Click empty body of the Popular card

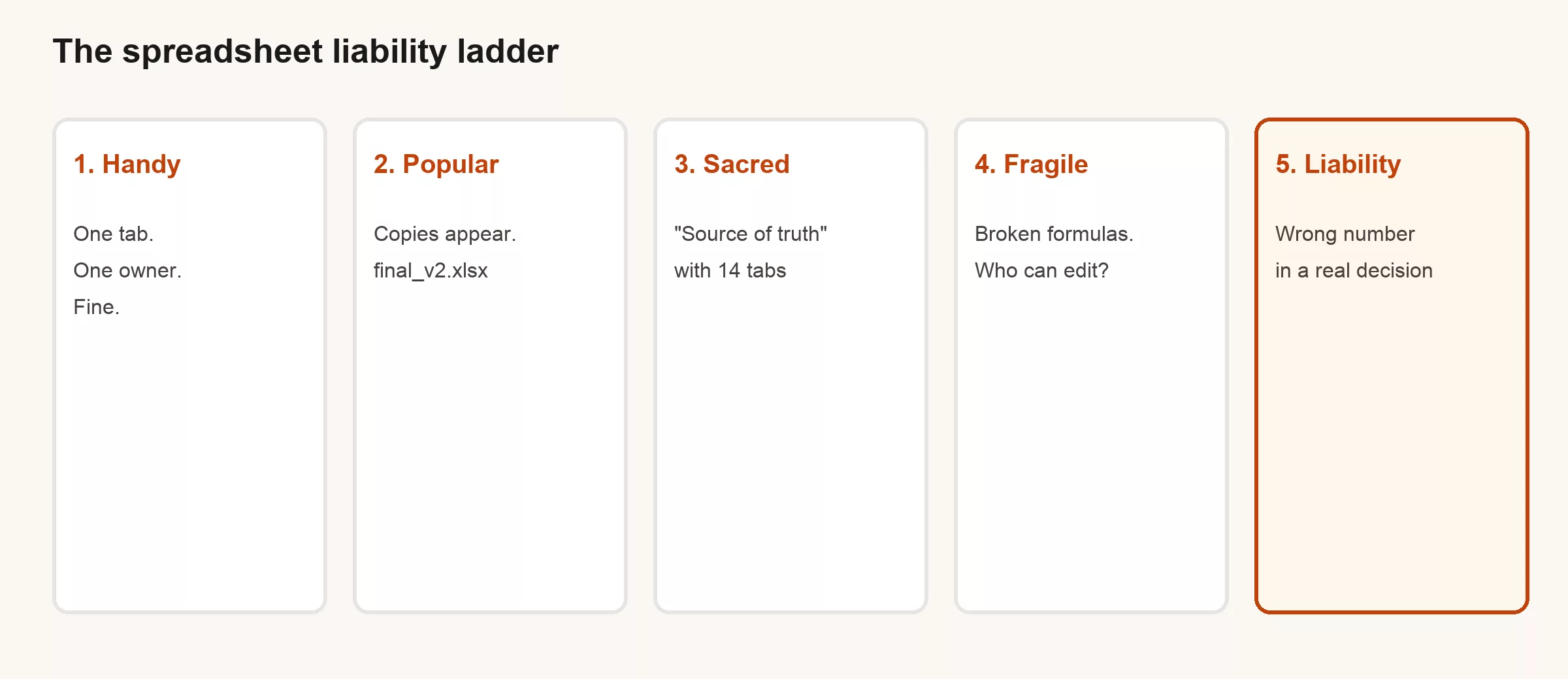[490, 444]
